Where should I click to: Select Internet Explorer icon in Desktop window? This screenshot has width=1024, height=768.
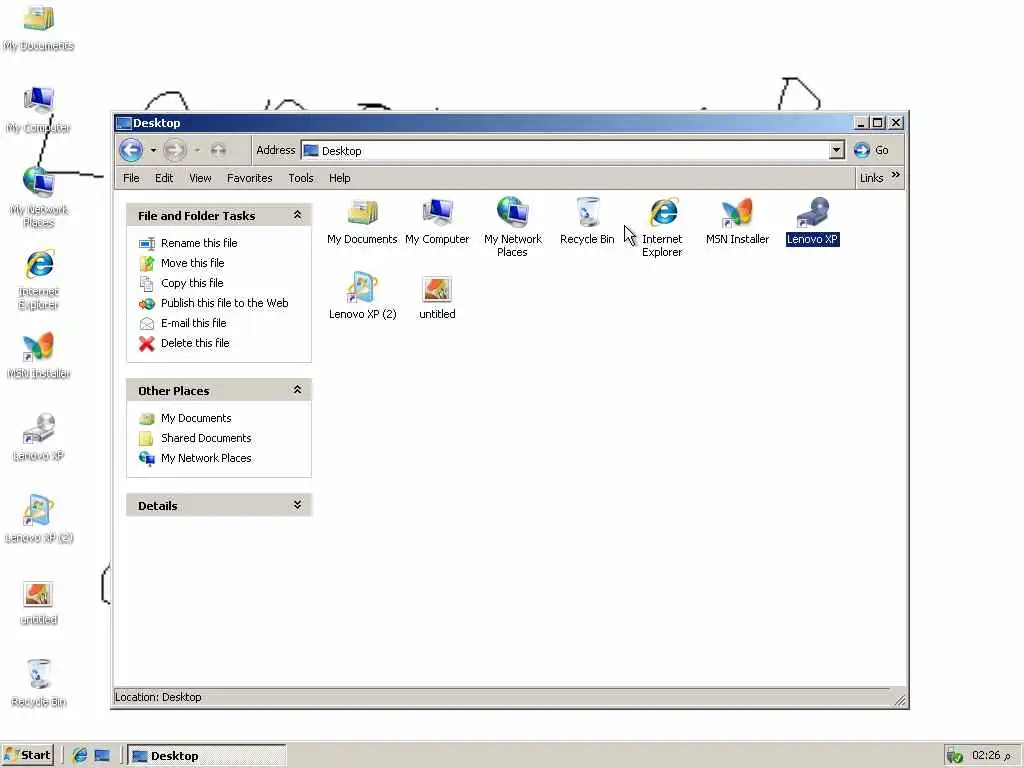[x=662, y=227]
